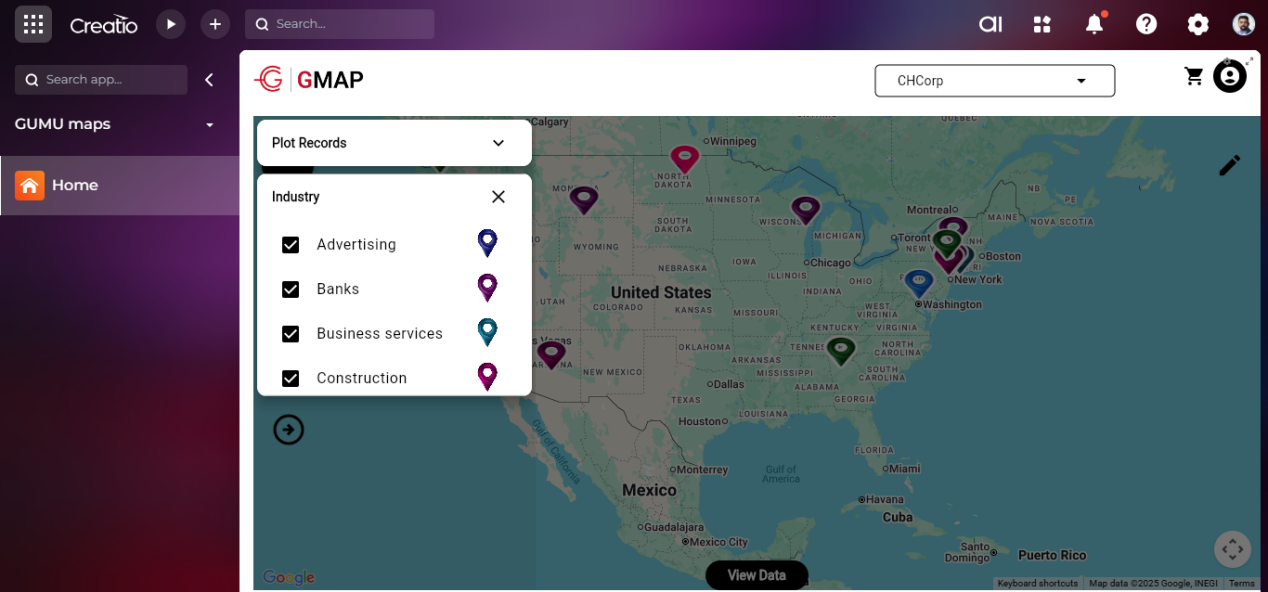Open the Creatio AI assistant icon
Viewport: 1268px width, 592px height.
[990, 24]
